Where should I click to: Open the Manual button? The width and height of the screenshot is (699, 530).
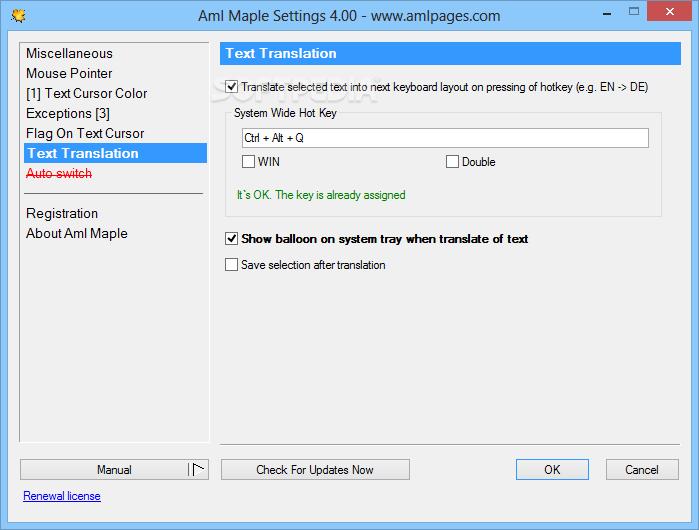(x=114, y=470)
